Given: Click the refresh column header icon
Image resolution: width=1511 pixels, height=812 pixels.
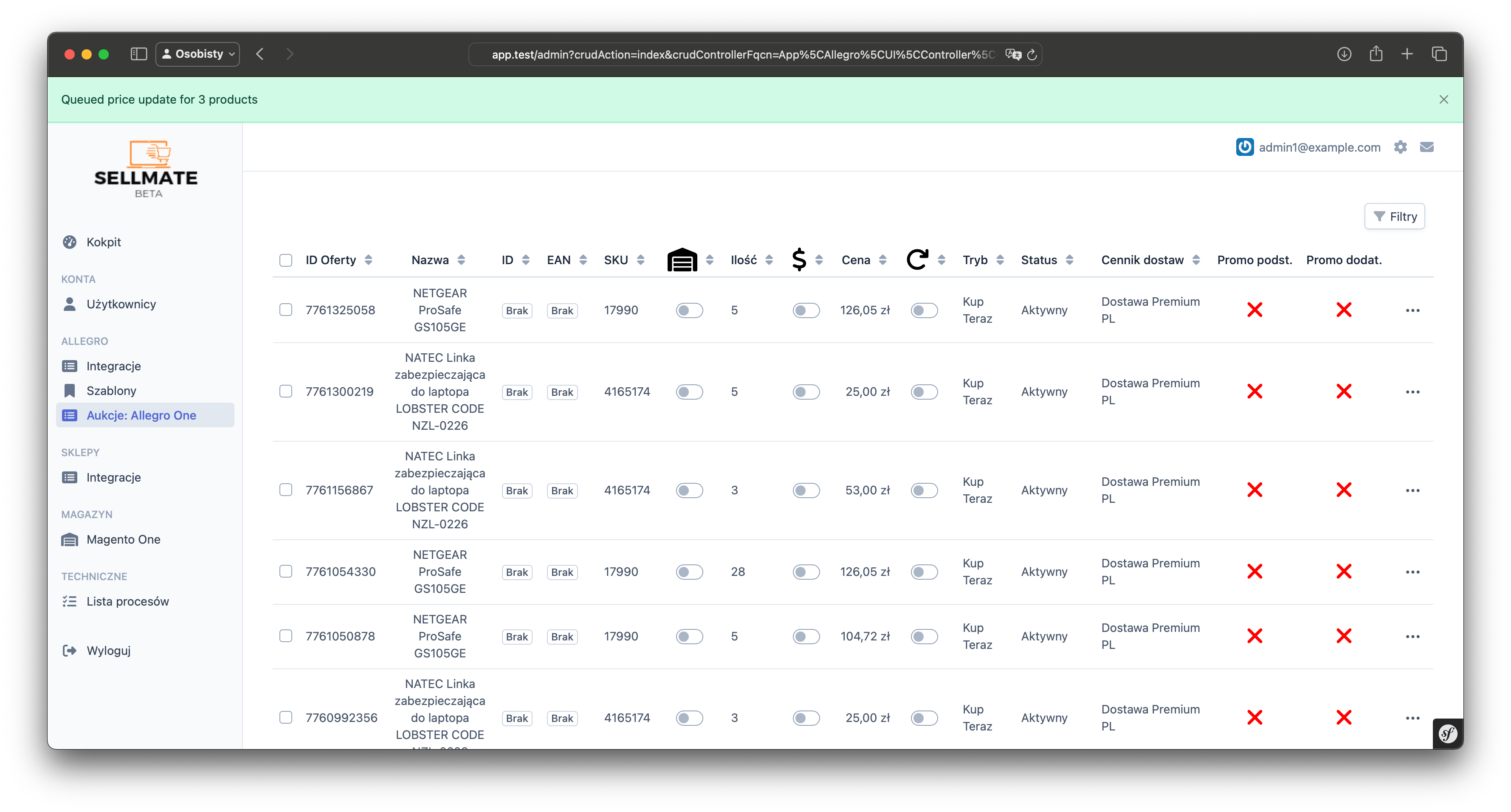Looking at the screenshot, I should pyautogui.click(x=917, y=259).
